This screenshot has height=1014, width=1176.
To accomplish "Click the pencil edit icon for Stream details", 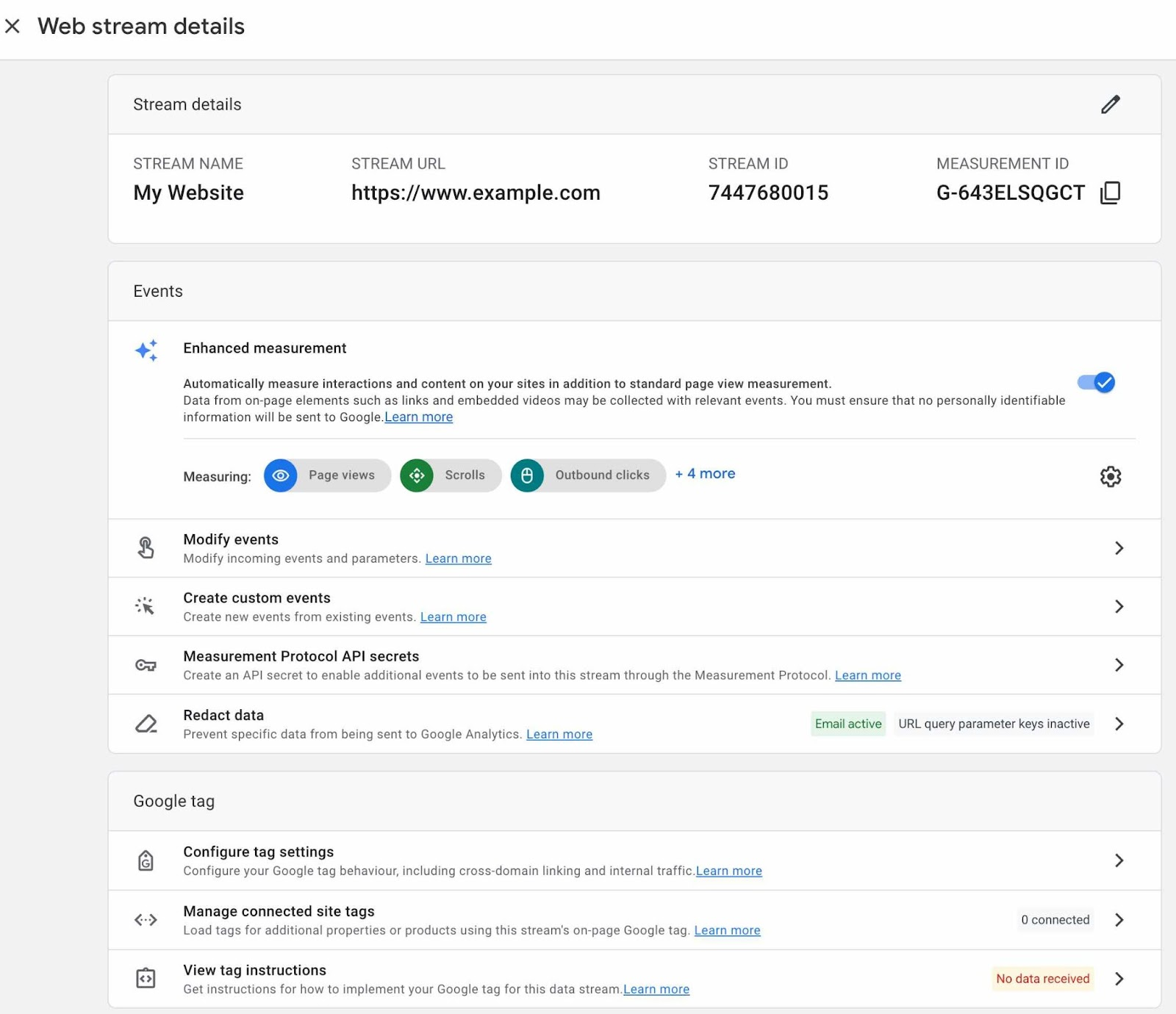I will 1110,104.
